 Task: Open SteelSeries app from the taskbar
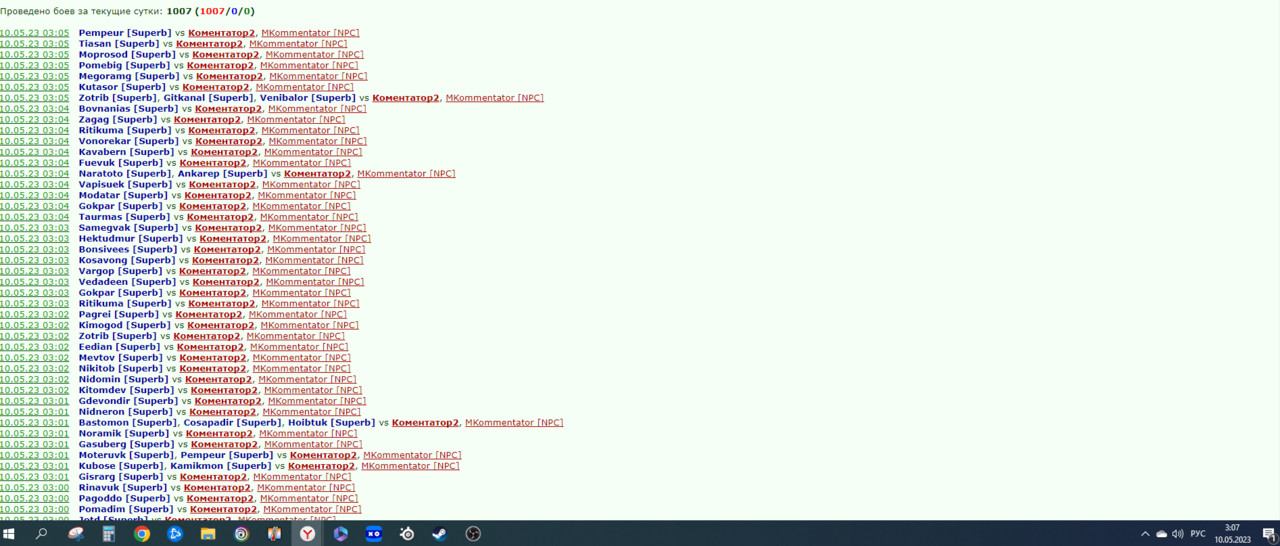tap(407, 534)
